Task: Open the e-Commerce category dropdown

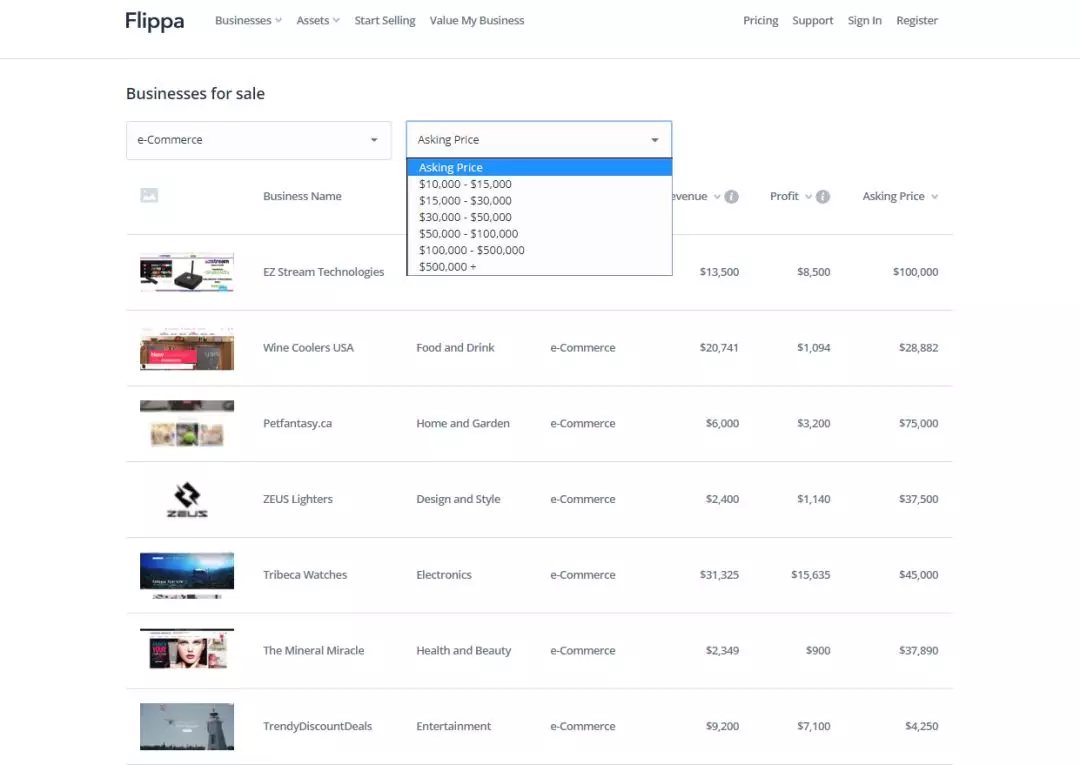Action: [x=258, y=140]
